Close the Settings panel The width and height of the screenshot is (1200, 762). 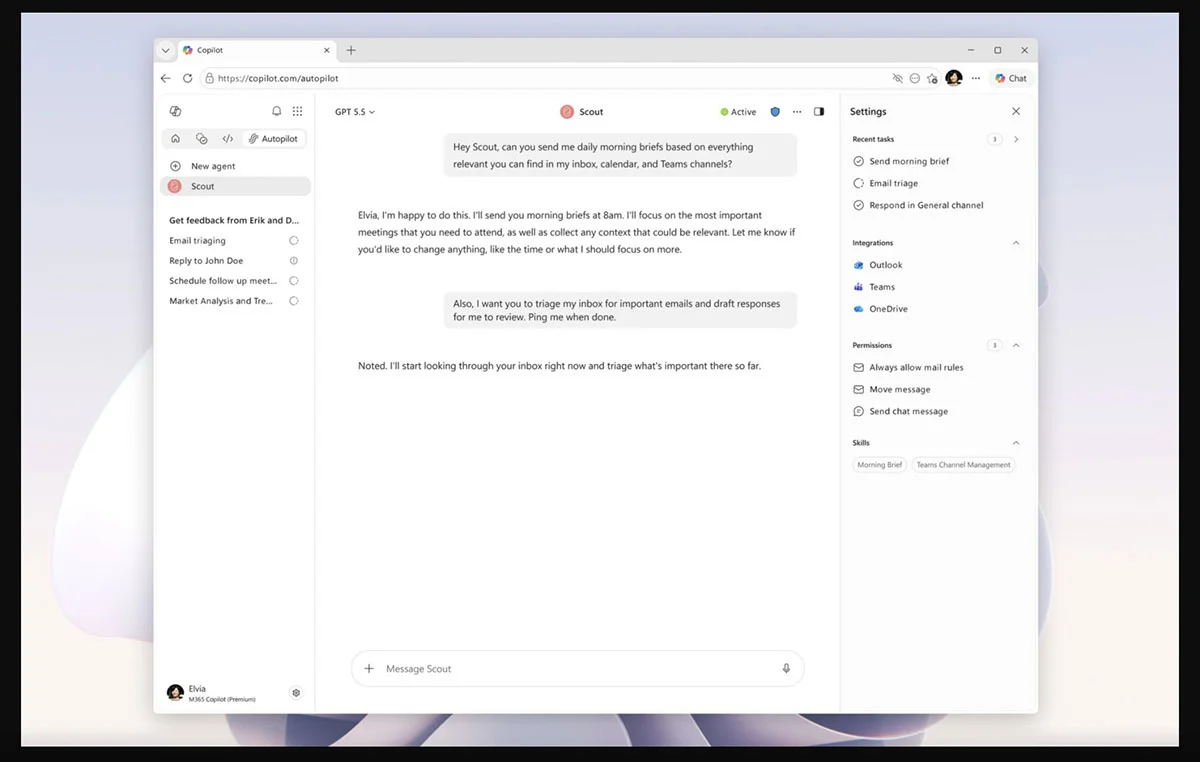(x=1016, y=112)
